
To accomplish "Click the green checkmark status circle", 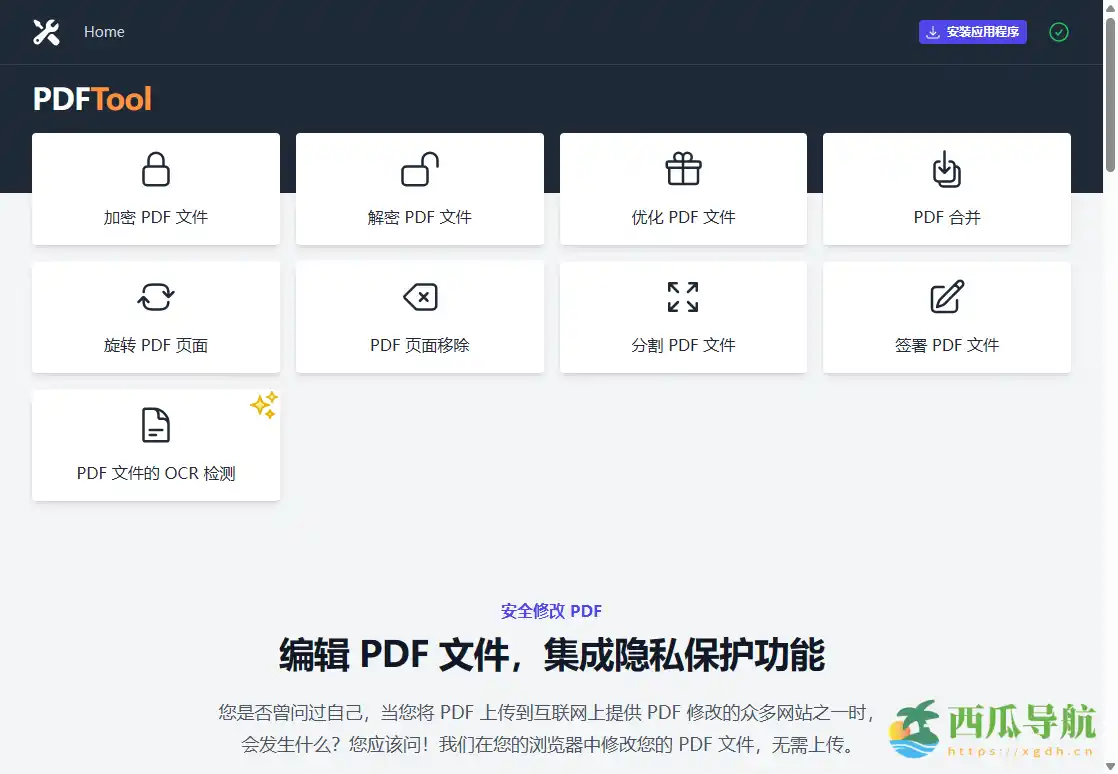I will (1059, 32).
